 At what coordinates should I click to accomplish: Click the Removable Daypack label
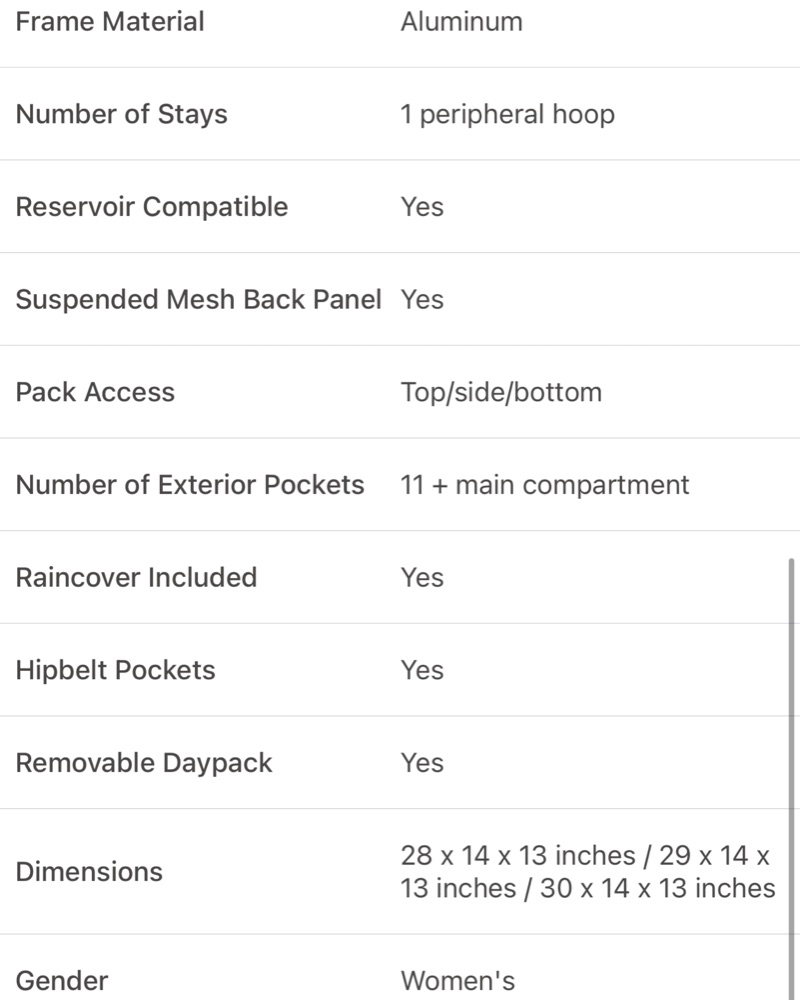[144, 762]
